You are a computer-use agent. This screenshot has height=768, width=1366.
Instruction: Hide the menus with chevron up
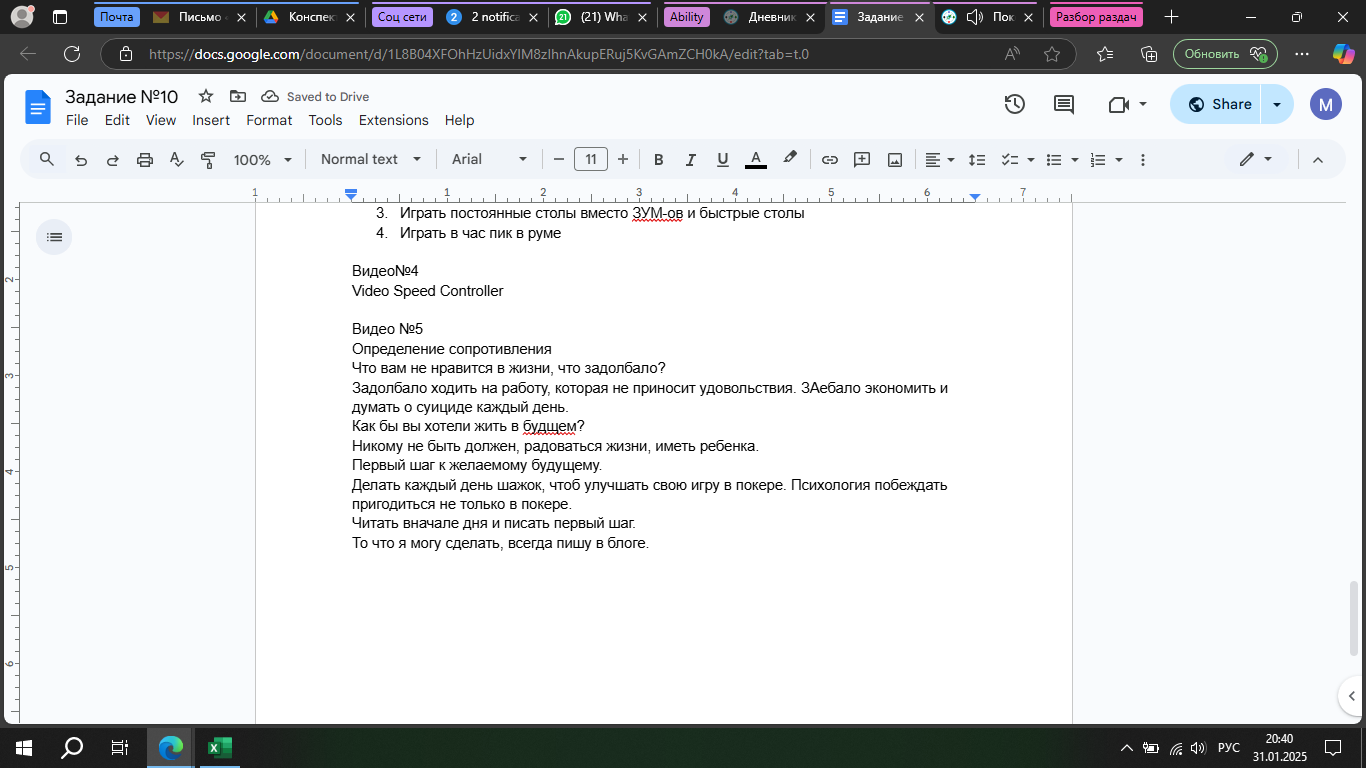tap(1318, 159)
